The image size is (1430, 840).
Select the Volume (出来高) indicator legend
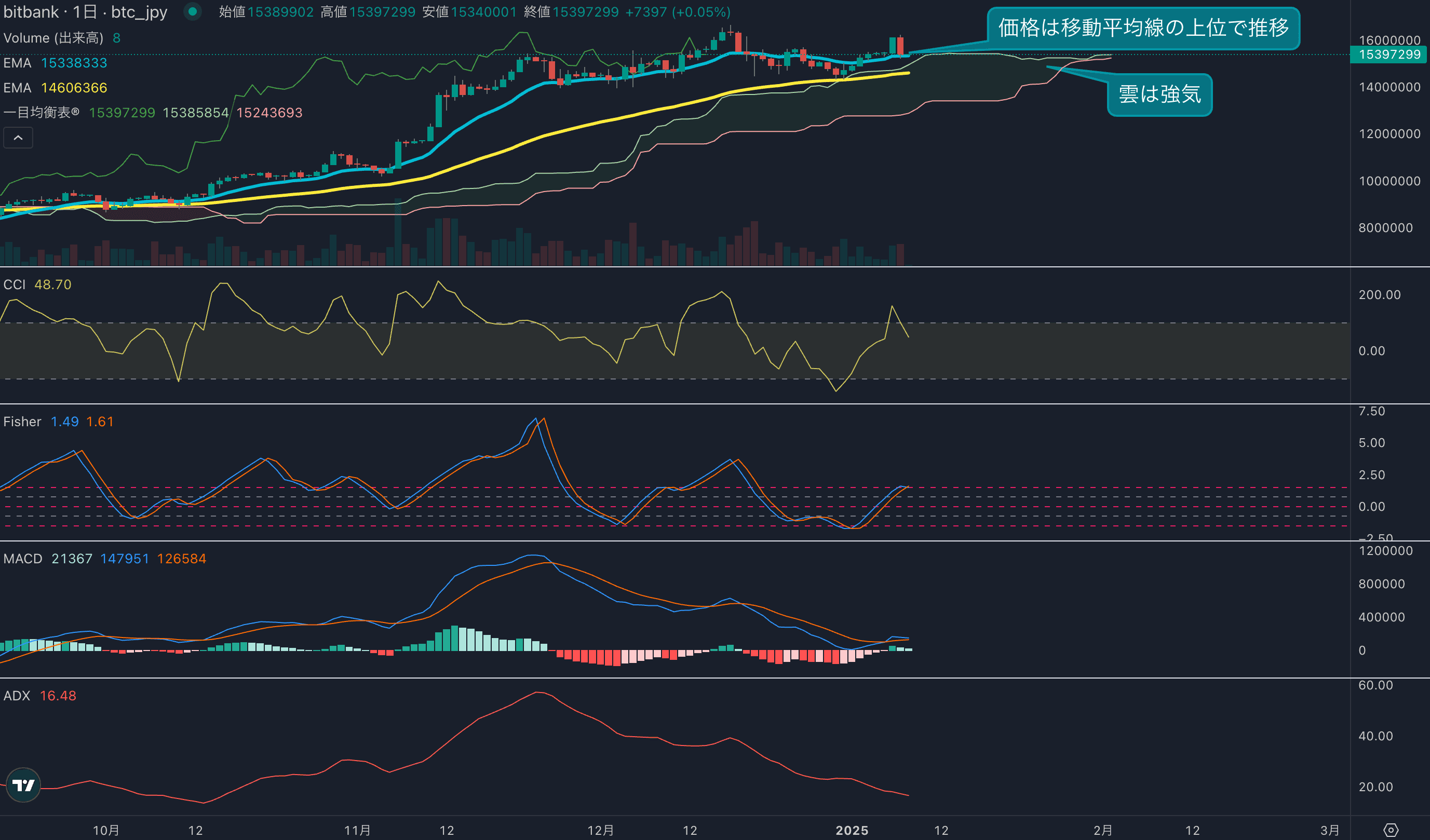(53, 38)
